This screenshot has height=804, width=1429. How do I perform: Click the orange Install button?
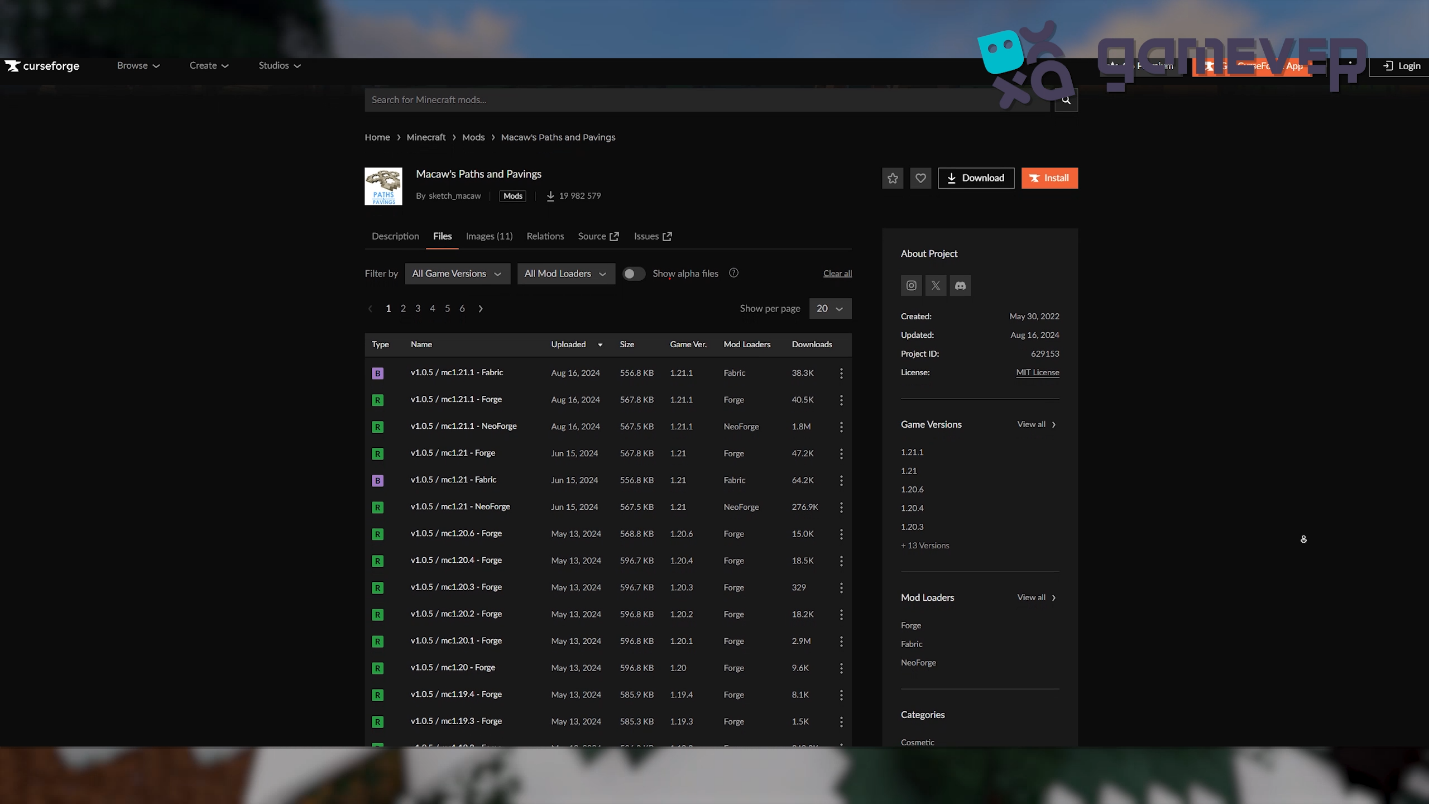point(1049,177)
